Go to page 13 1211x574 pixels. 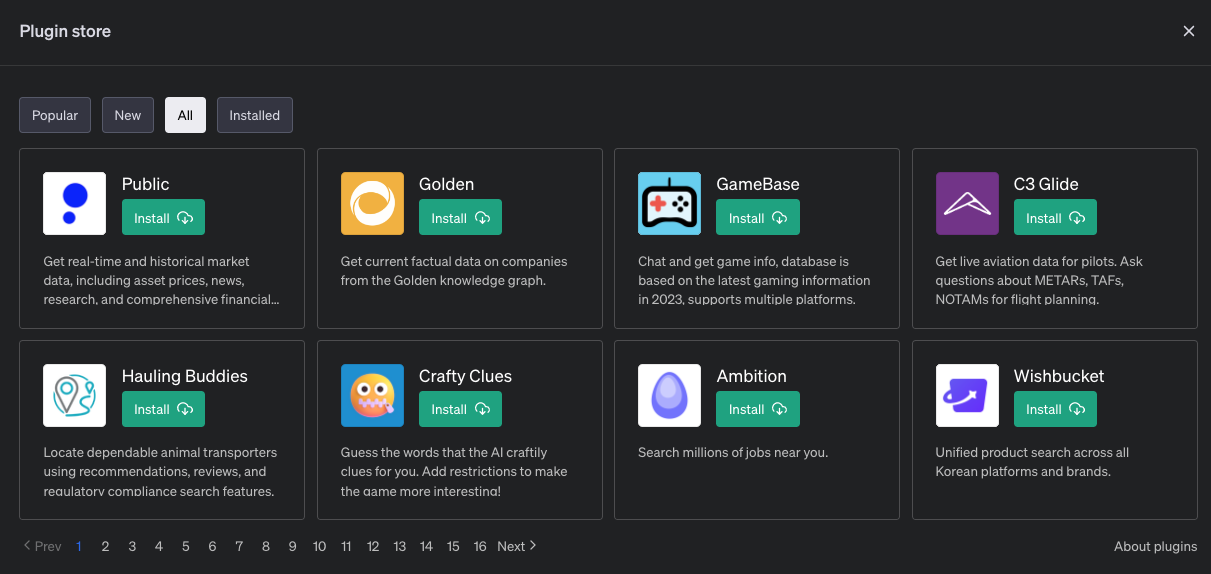pos(400,546)
